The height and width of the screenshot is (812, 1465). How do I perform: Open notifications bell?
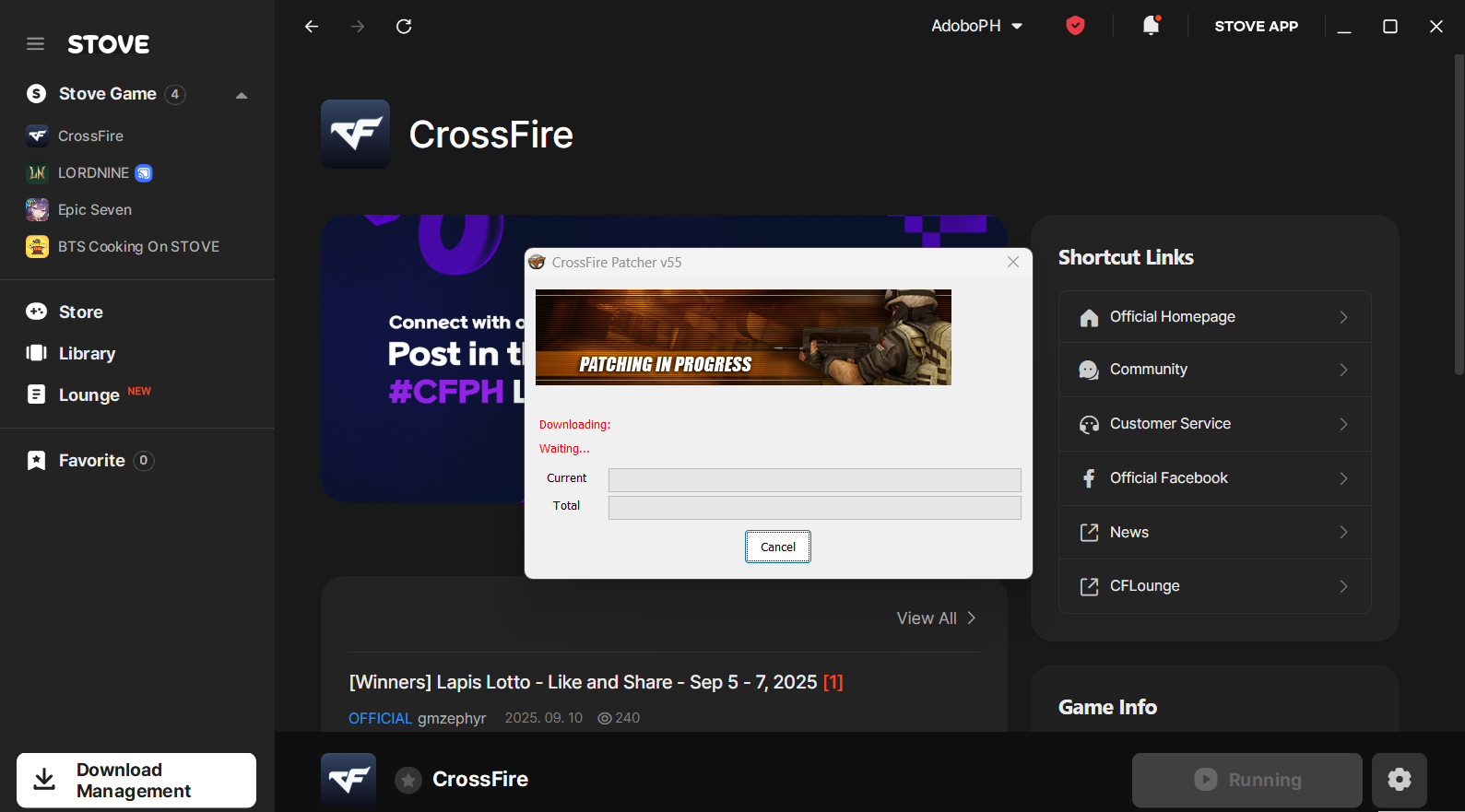tap(1151, 26)
